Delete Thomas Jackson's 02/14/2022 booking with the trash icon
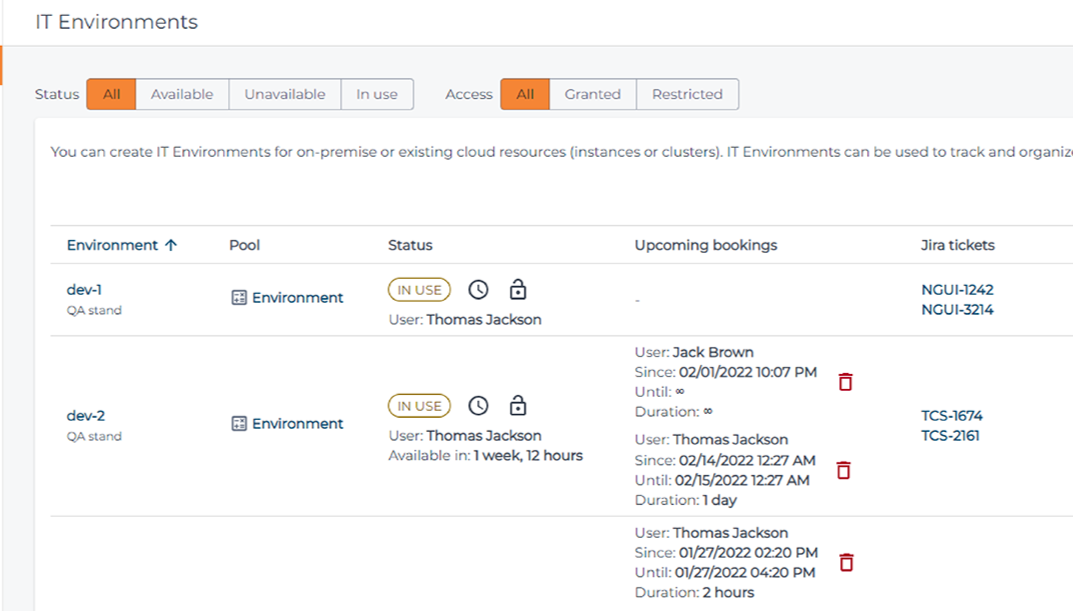Image resolution: width=1073 pixels, height=611 pixels. click(x=843, y=469)
